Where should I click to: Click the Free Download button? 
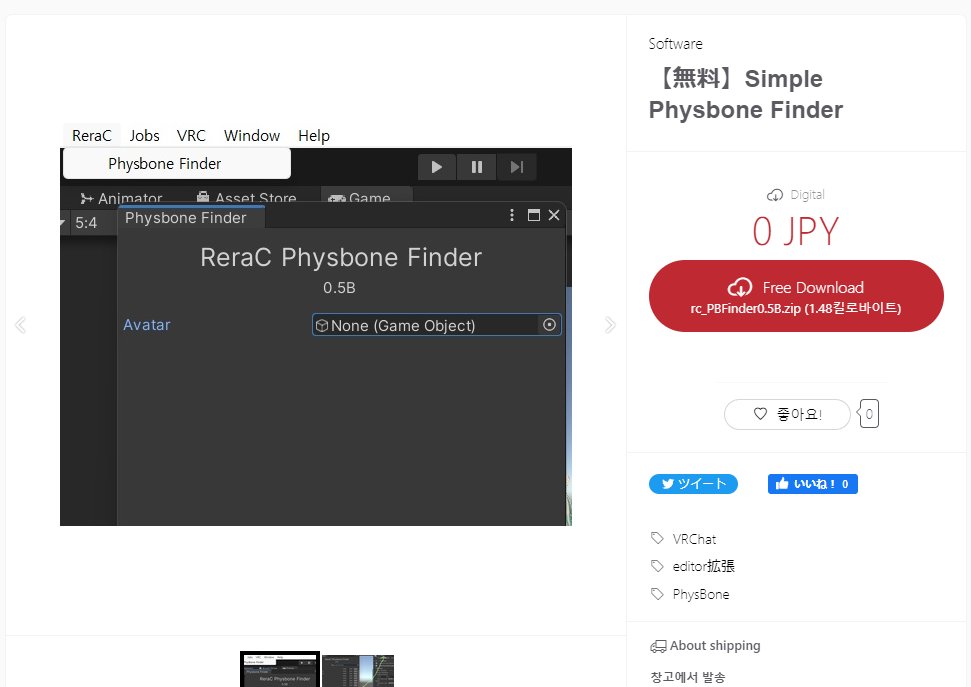coord(796,296)
